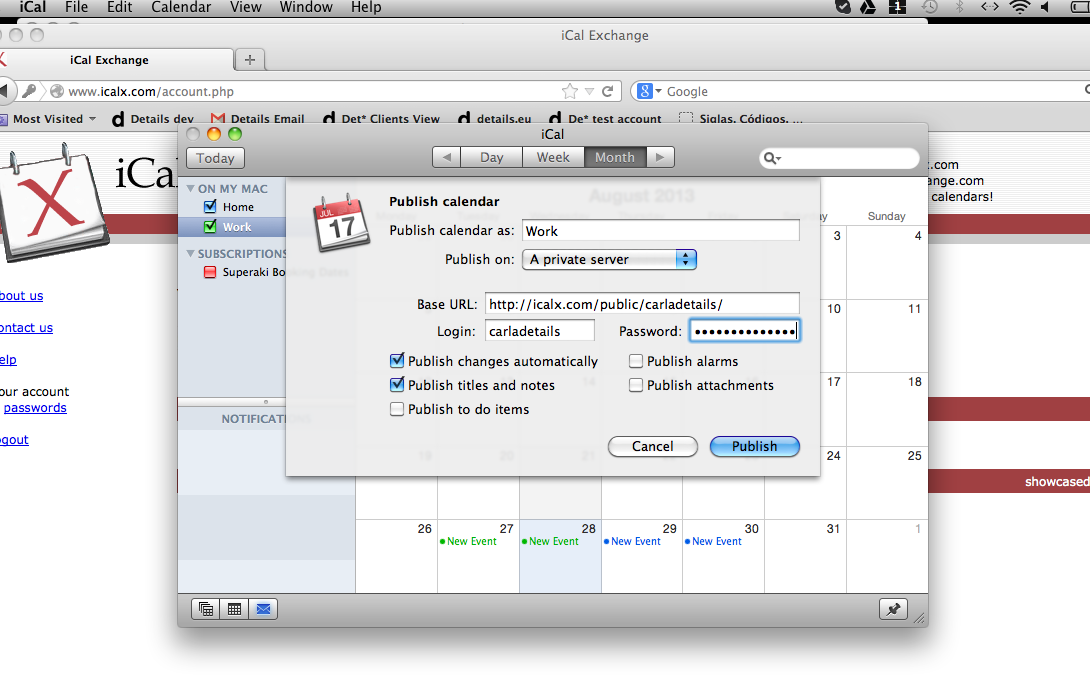Click the notifications envelope icon
Viewport: 1090px width, 689px height.
click(x=263, y=608)
